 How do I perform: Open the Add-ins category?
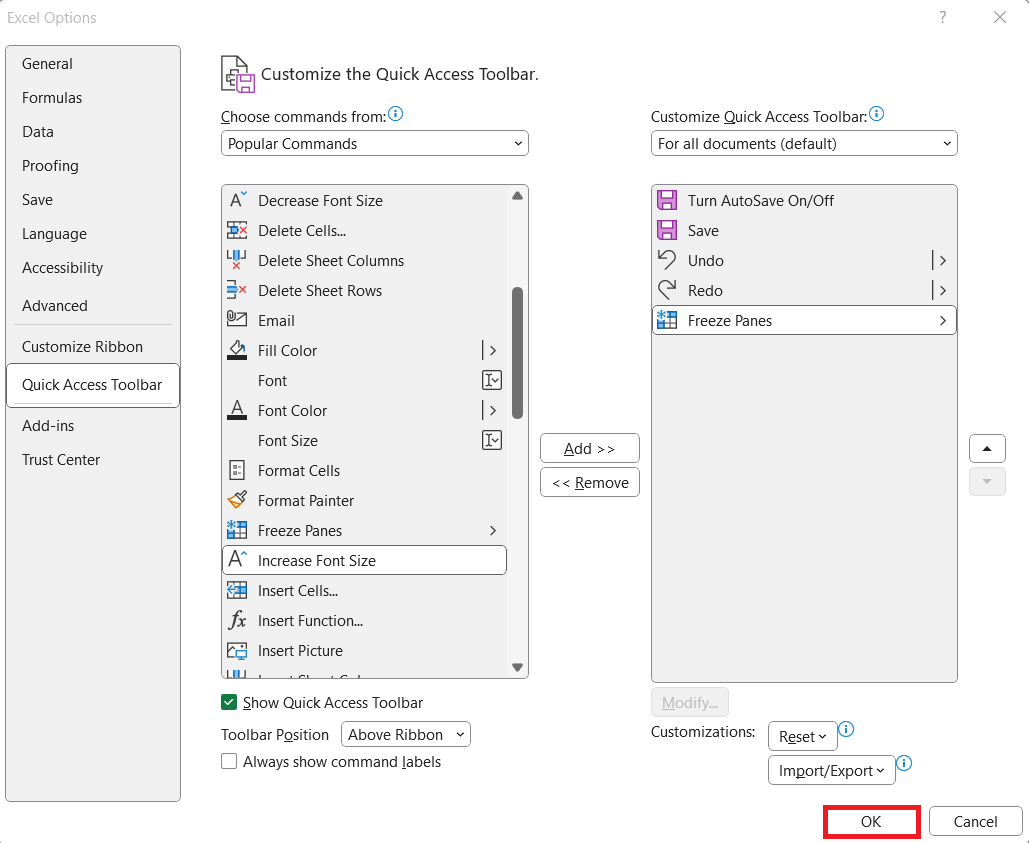(x=93, y=426)
